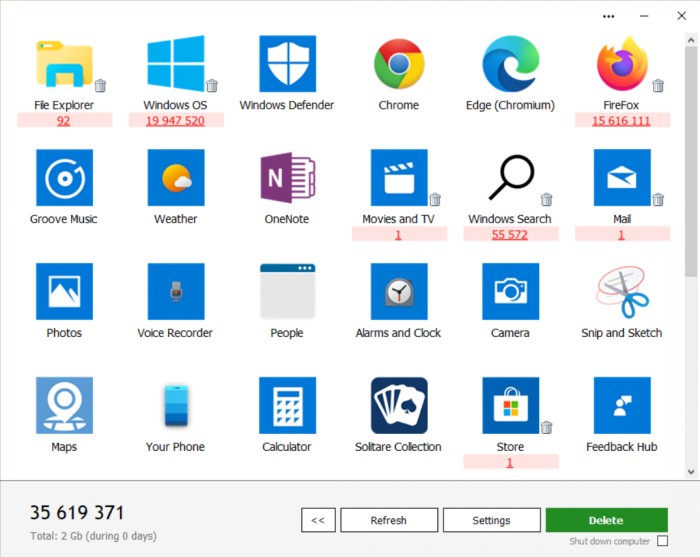This screenshot has height=557, width=700.
Task: Click the Voice Recorder label
Action: click(175, 333)
